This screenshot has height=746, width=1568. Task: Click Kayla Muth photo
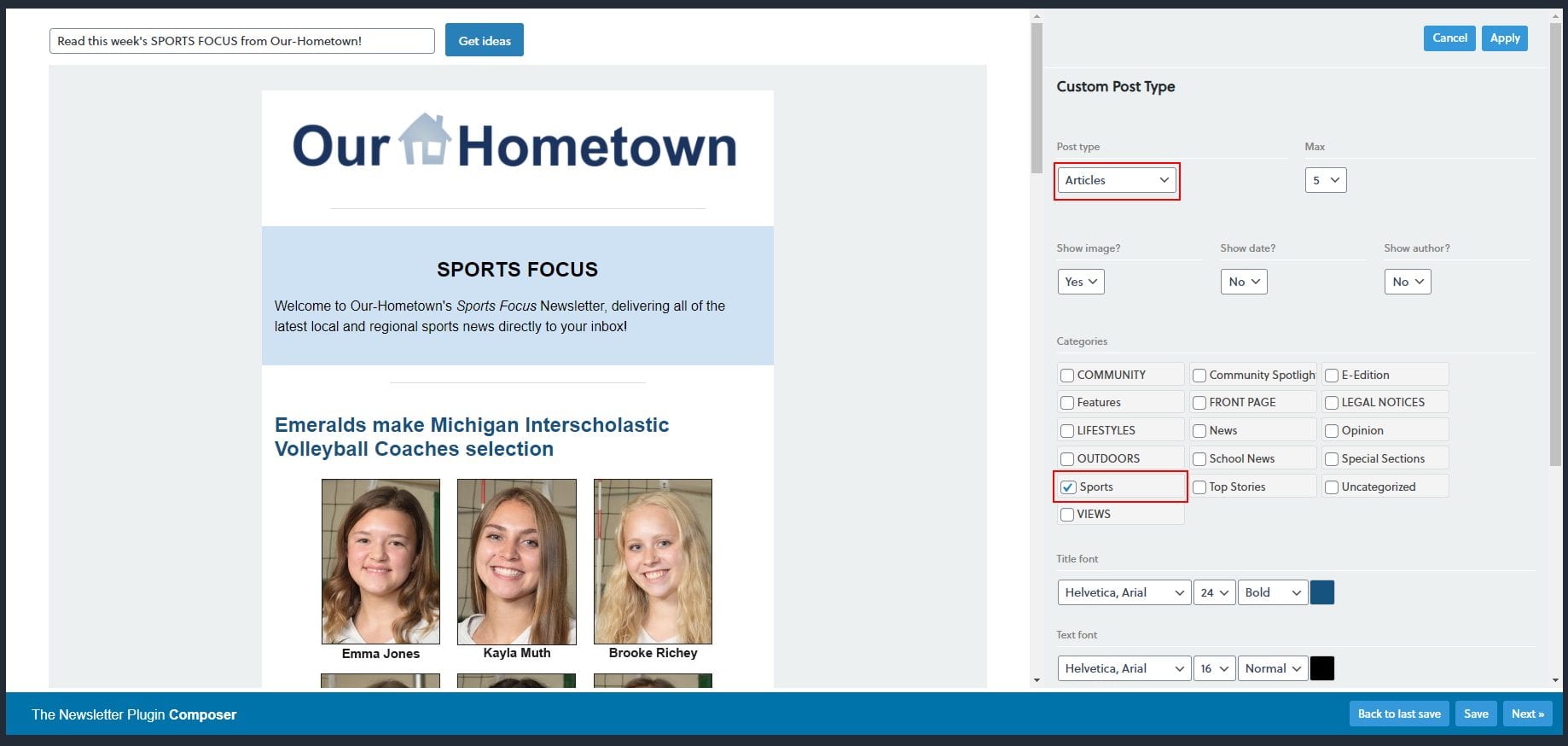point(517,561)
